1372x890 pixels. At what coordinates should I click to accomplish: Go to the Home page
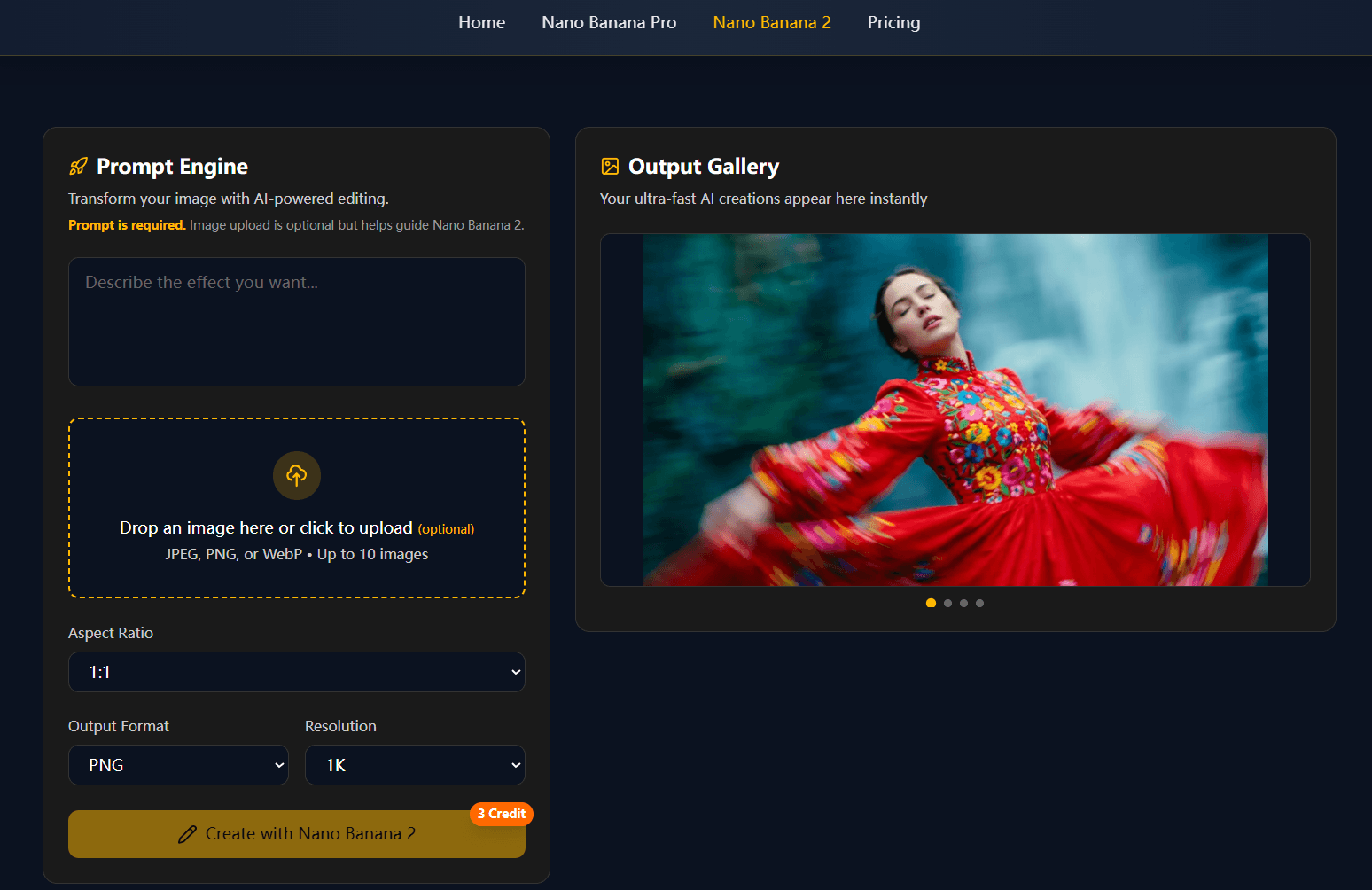pyautogui.click(x=481, y=23)
